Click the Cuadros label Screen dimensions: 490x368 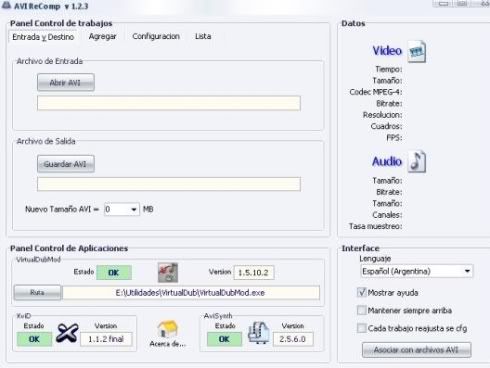[x=386, y=126]
